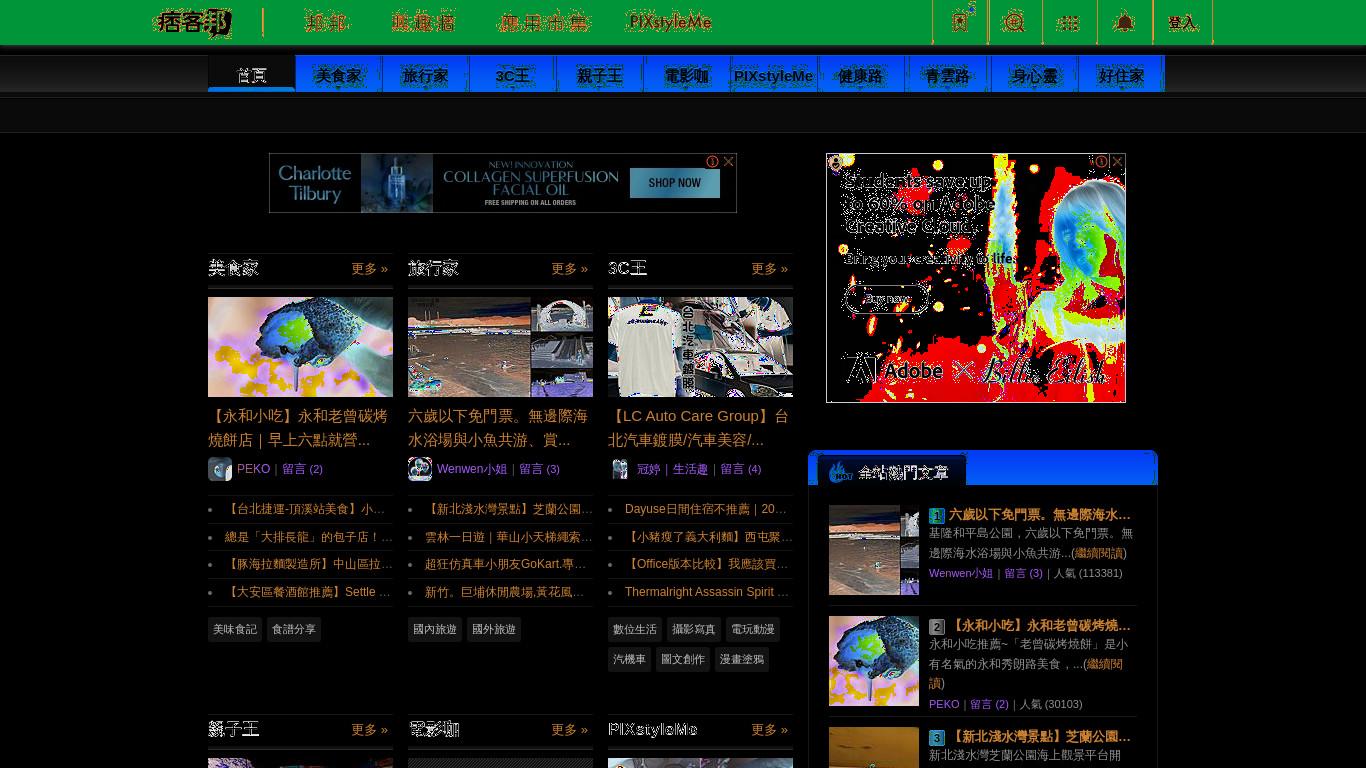
Task: Close the Adobe Creative Cloud ad
Action: [1118, 161]
